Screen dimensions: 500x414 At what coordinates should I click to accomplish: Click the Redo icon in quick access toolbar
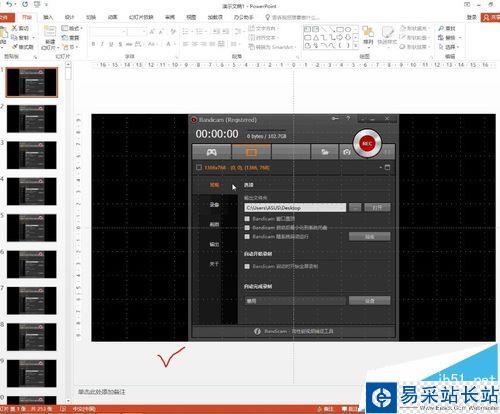[x=25, y=4]
